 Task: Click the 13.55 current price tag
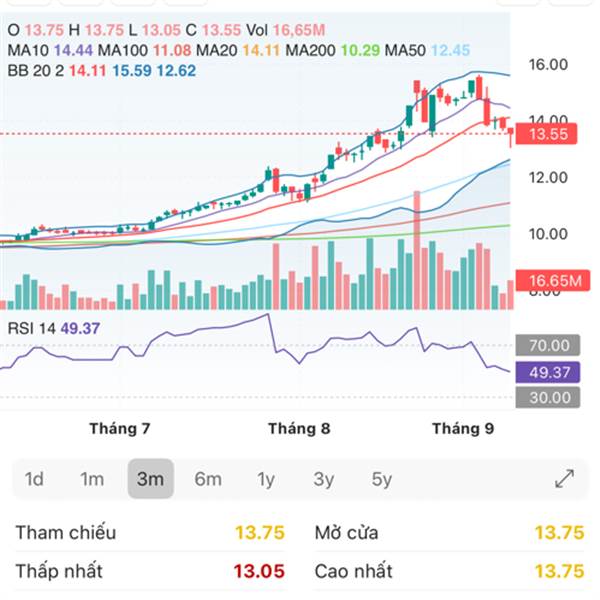pos(546,134)
